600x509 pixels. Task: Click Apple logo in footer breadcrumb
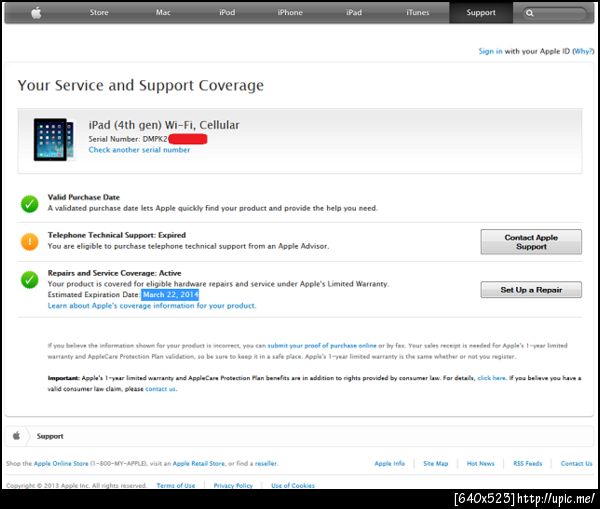click(16, 436)
